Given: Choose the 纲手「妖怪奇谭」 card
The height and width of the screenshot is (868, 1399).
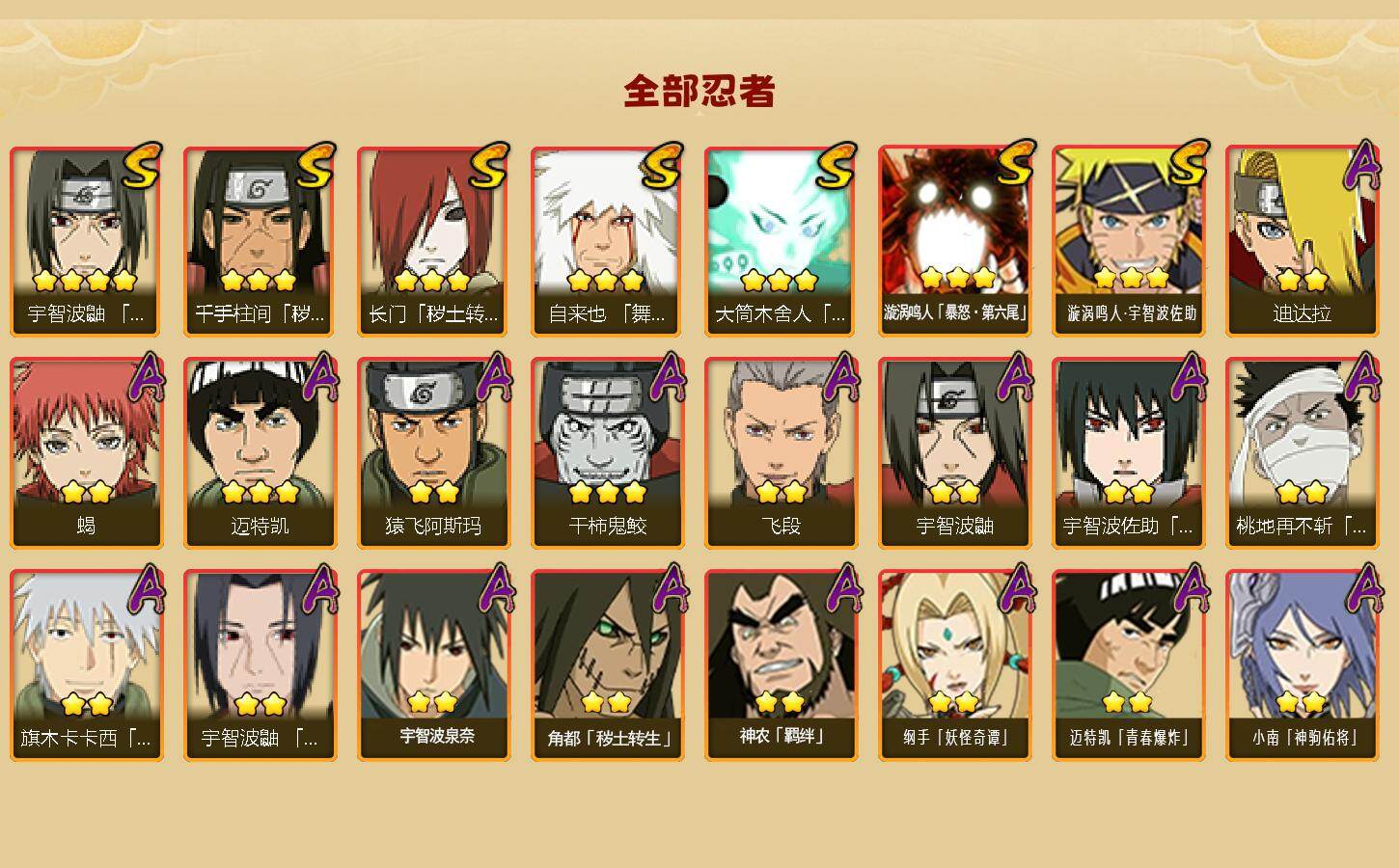Looking at the screenshot, I should click(x=954, y=665).
